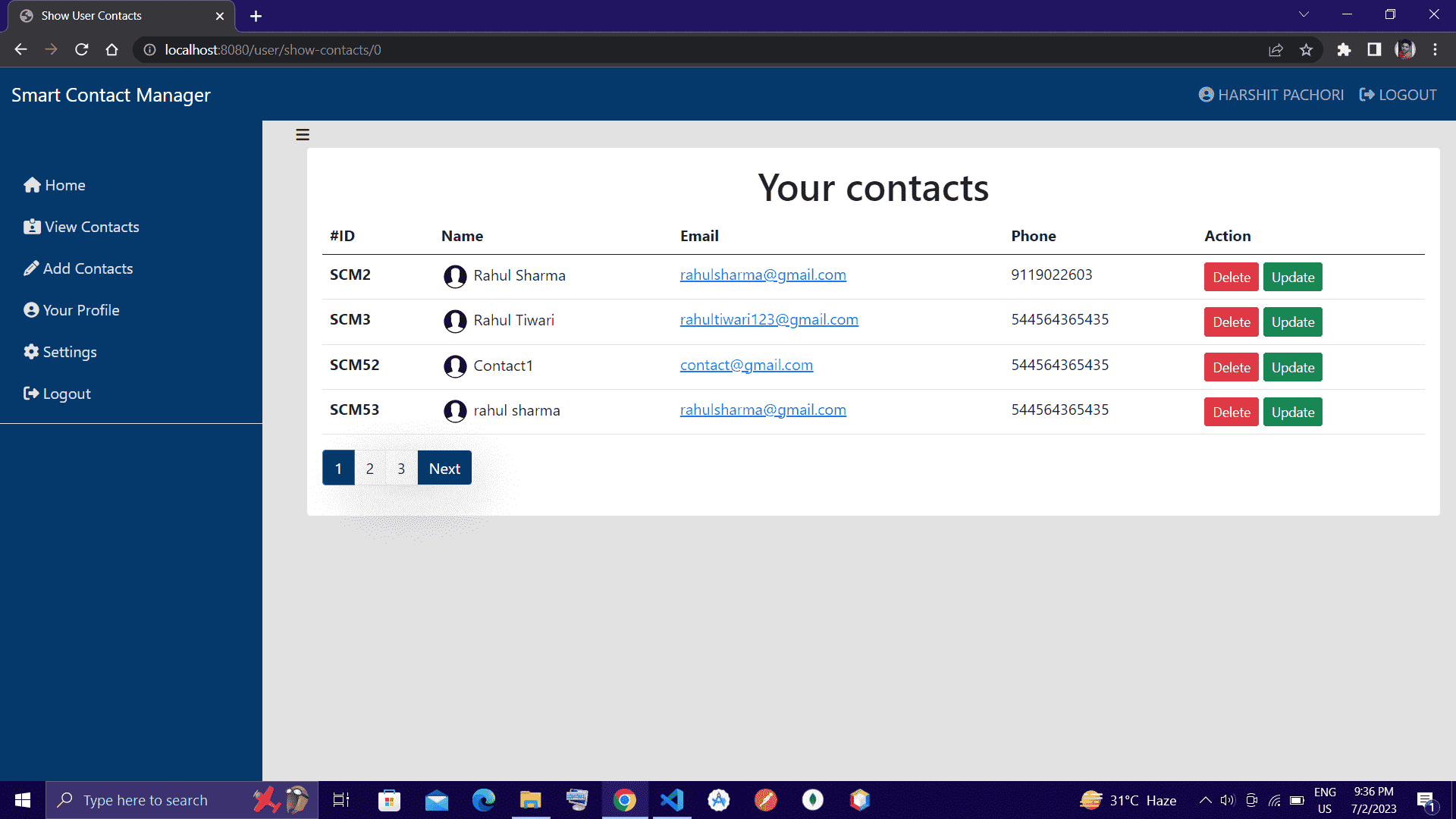This screenshot has height=819, width=1456.
Task: Update the SCM52 Contact1 entry
Action: click(x=1292, y=367)
